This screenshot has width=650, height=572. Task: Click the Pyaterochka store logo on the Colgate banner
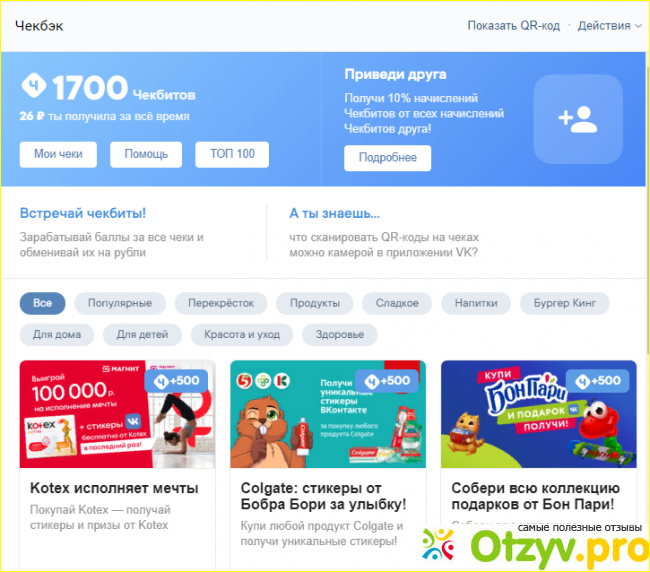[245, 381]
